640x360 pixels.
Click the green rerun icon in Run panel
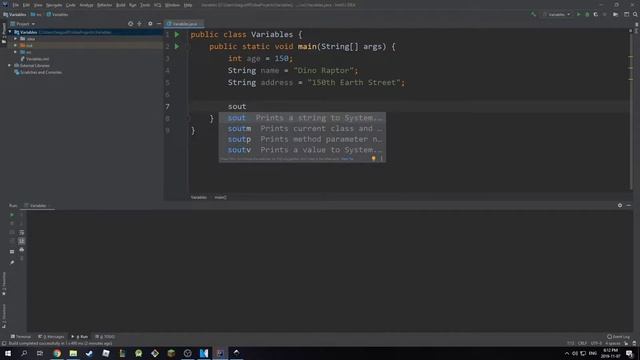pyautogui.click(x=12, y=215)
